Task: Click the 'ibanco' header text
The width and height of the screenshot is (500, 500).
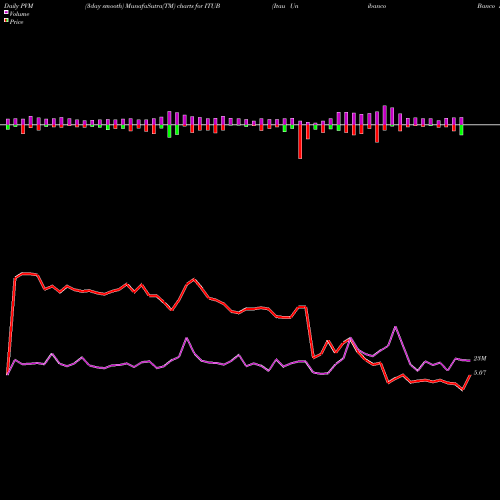Action: (377, 6)
